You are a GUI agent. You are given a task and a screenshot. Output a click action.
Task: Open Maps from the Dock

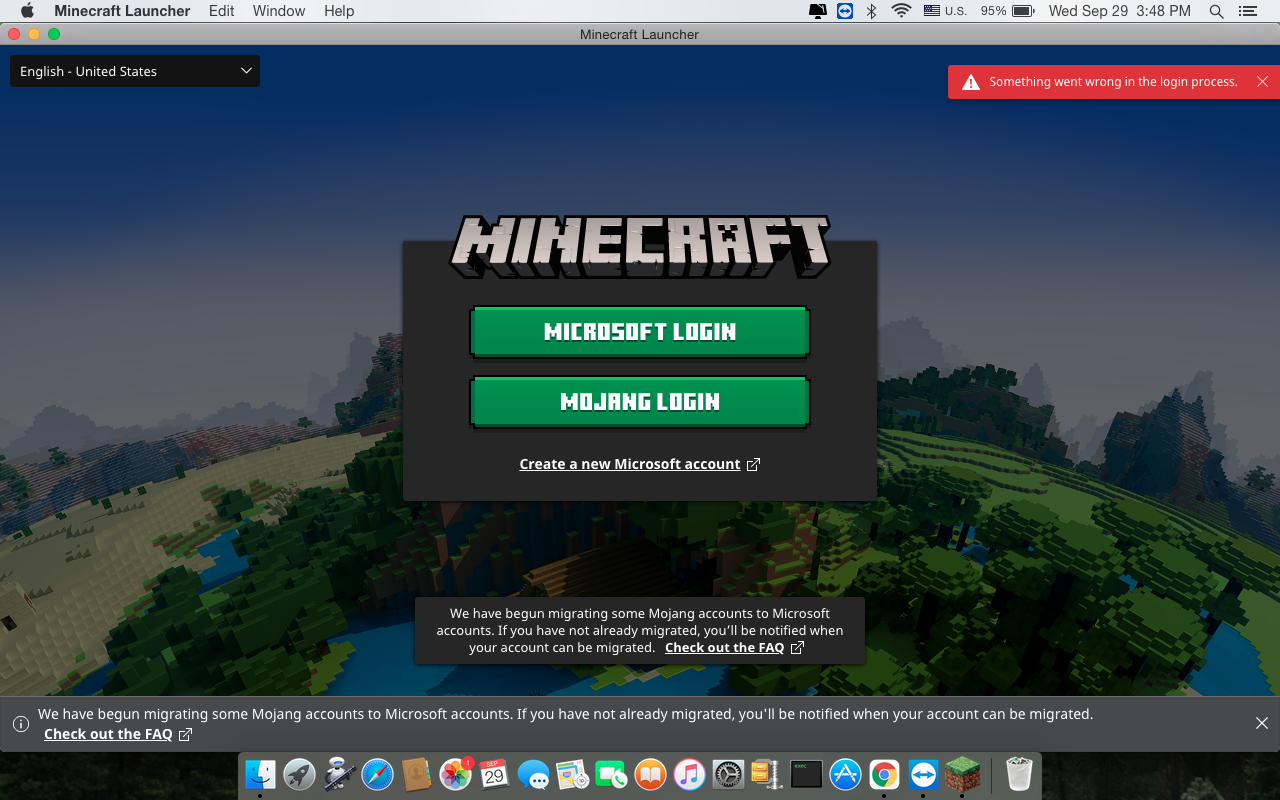click(572, 774)
